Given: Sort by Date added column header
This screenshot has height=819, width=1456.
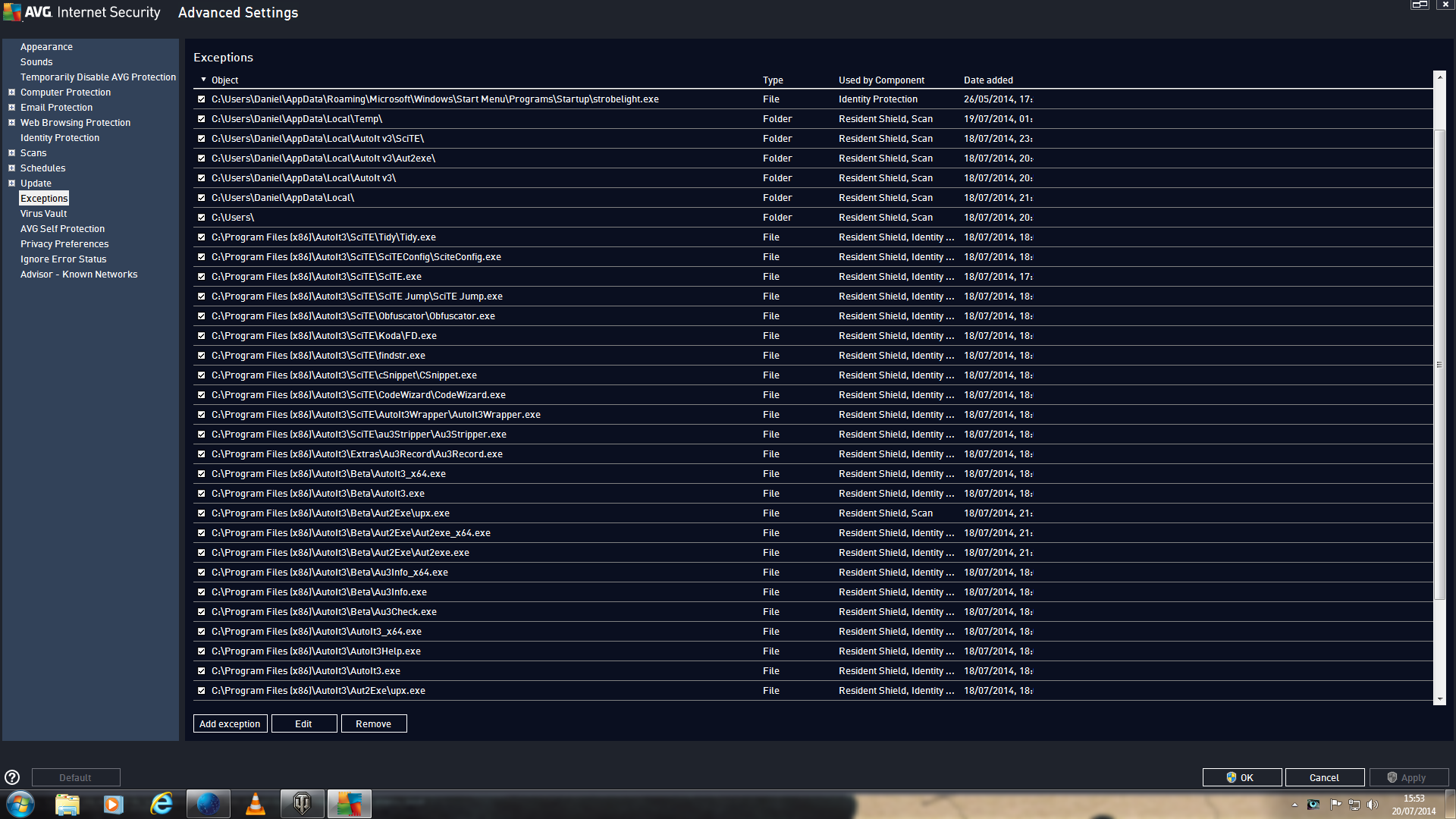Looking at the screenshot, I should tap(988, 80).
